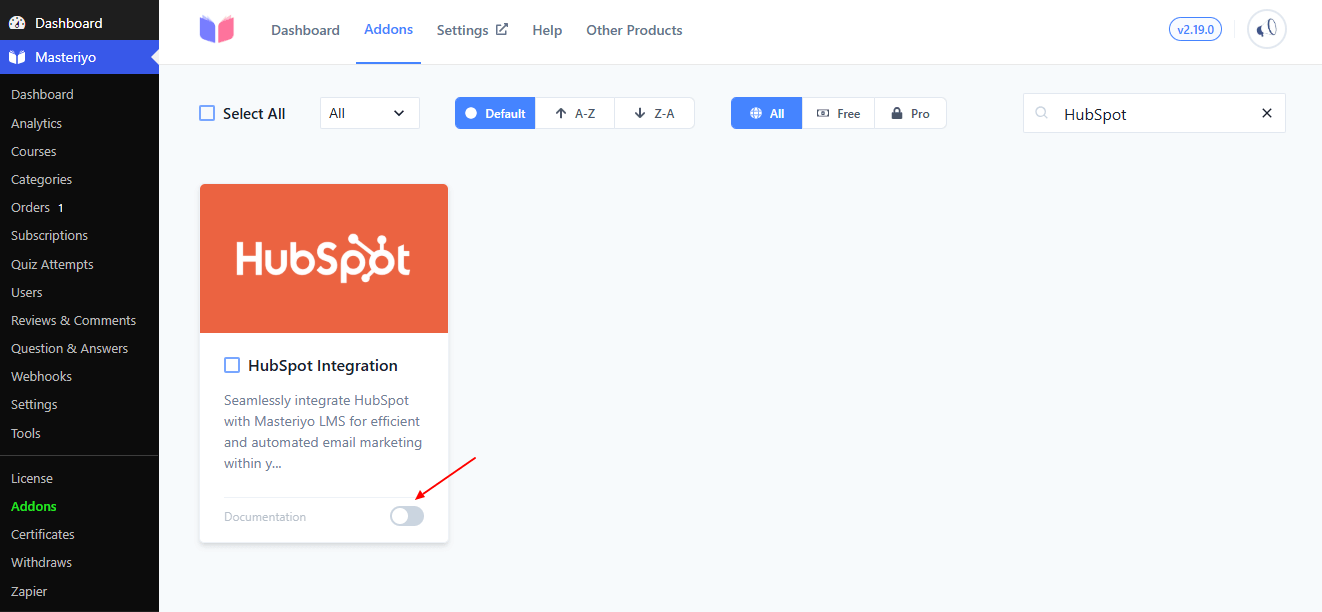Enable the HubSpot Integration toggle switch
1322x612 pixels.
[407, 516]
